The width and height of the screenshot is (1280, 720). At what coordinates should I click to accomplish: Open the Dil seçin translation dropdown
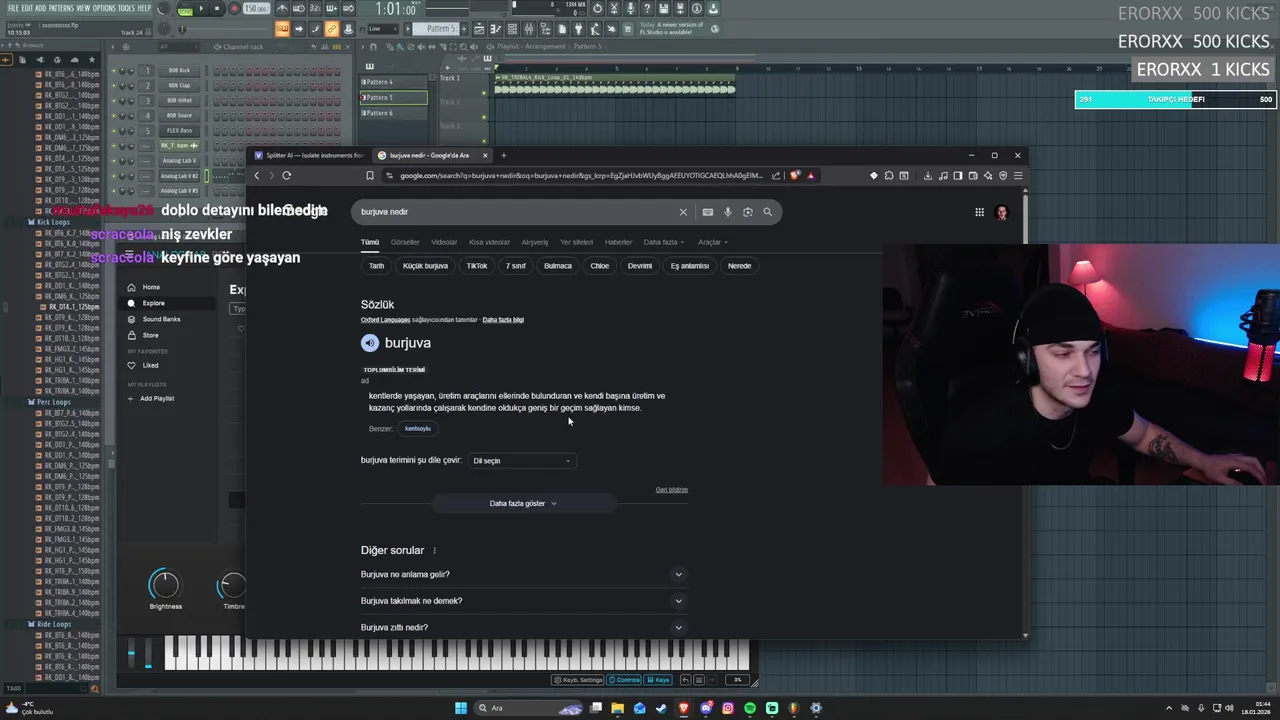[522, 461]
